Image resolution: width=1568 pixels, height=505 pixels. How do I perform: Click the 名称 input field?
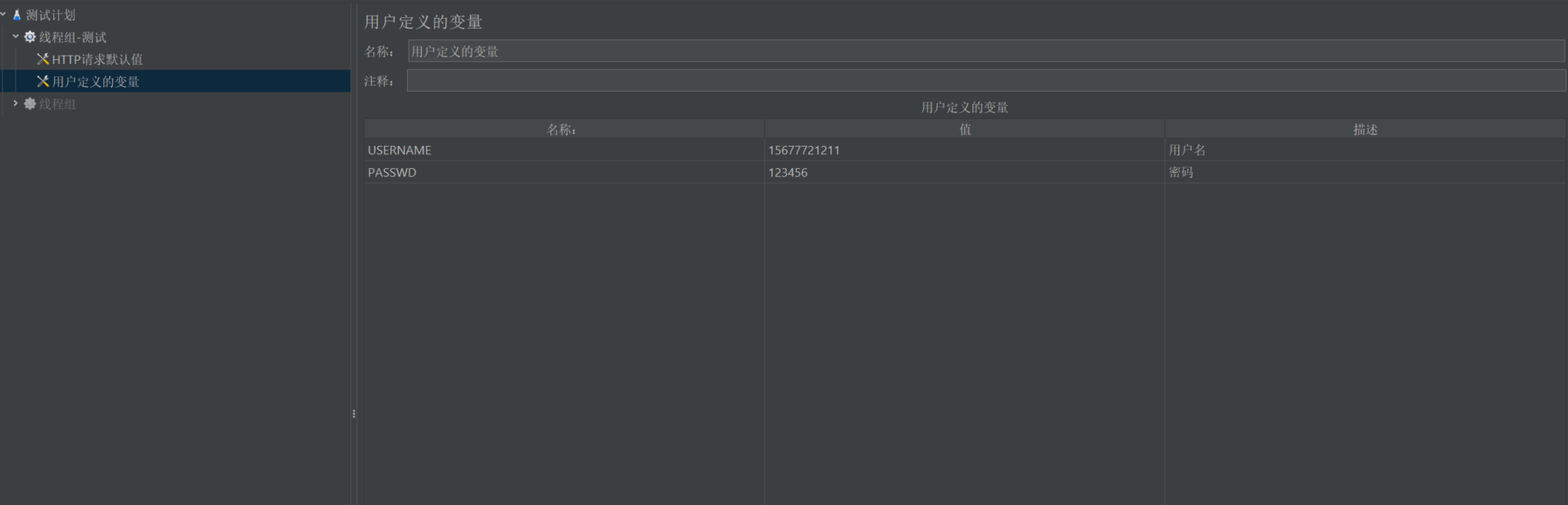click(986, 51)
